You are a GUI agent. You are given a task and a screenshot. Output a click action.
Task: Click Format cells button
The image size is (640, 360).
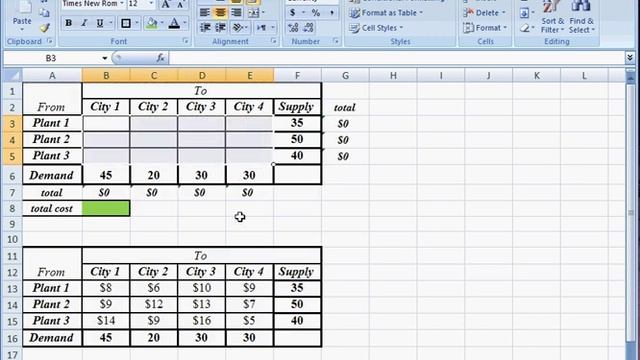click(x=485, y=28)
